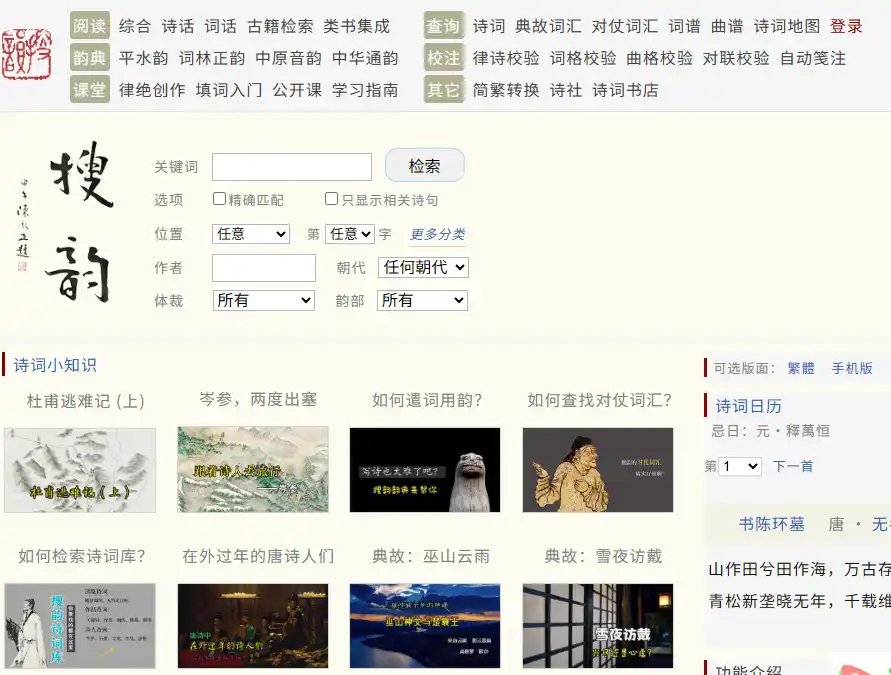Enable the 只显示相关诗句 checkbox
891x675 pixels.
tap(331, 198)
